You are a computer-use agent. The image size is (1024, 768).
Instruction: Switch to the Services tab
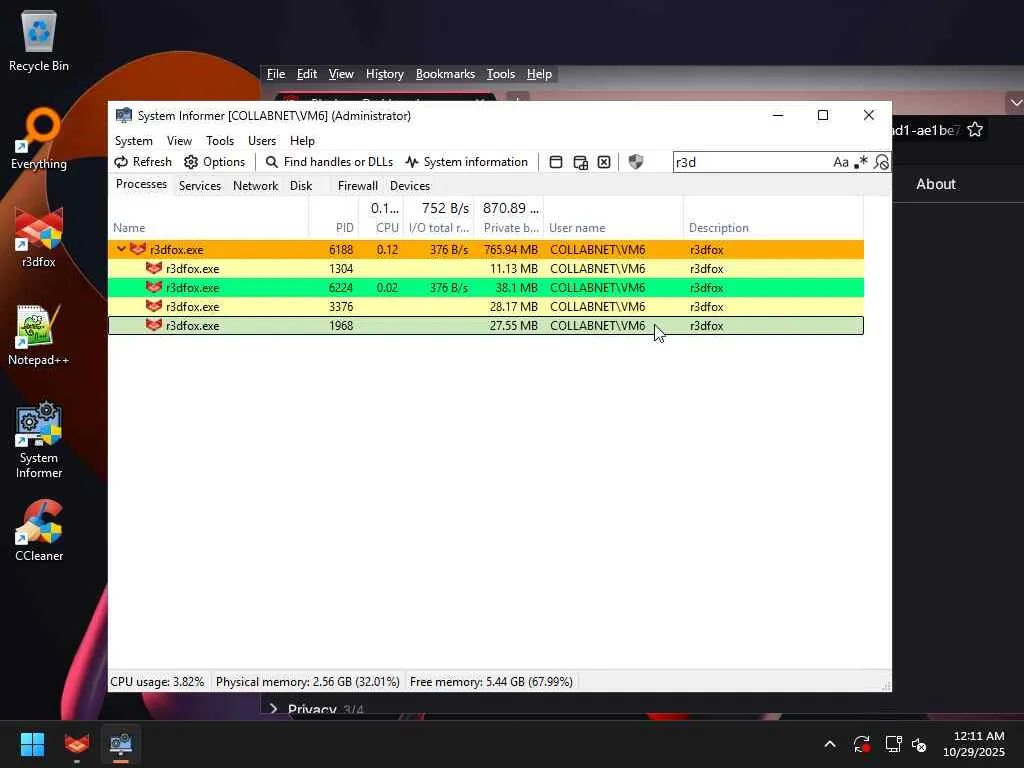point(200,185)
